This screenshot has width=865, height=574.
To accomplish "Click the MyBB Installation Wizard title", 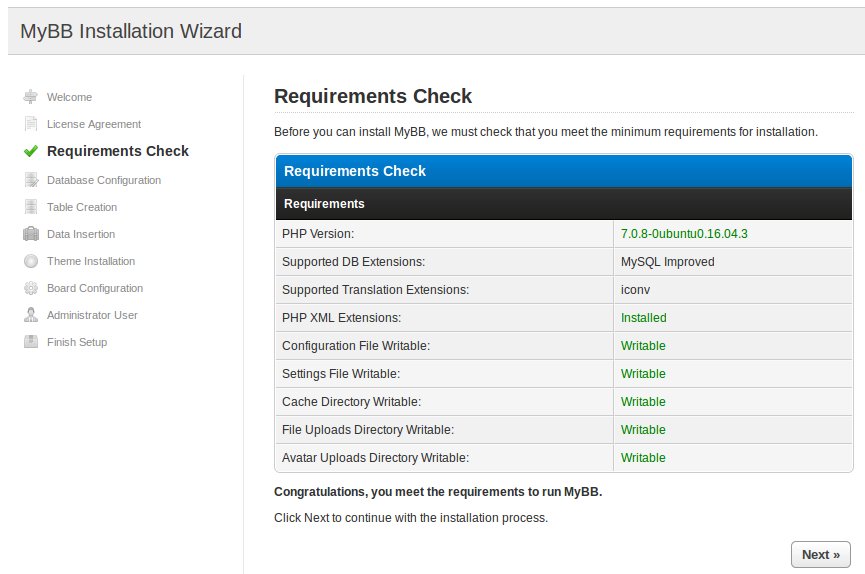I will 131,31.
